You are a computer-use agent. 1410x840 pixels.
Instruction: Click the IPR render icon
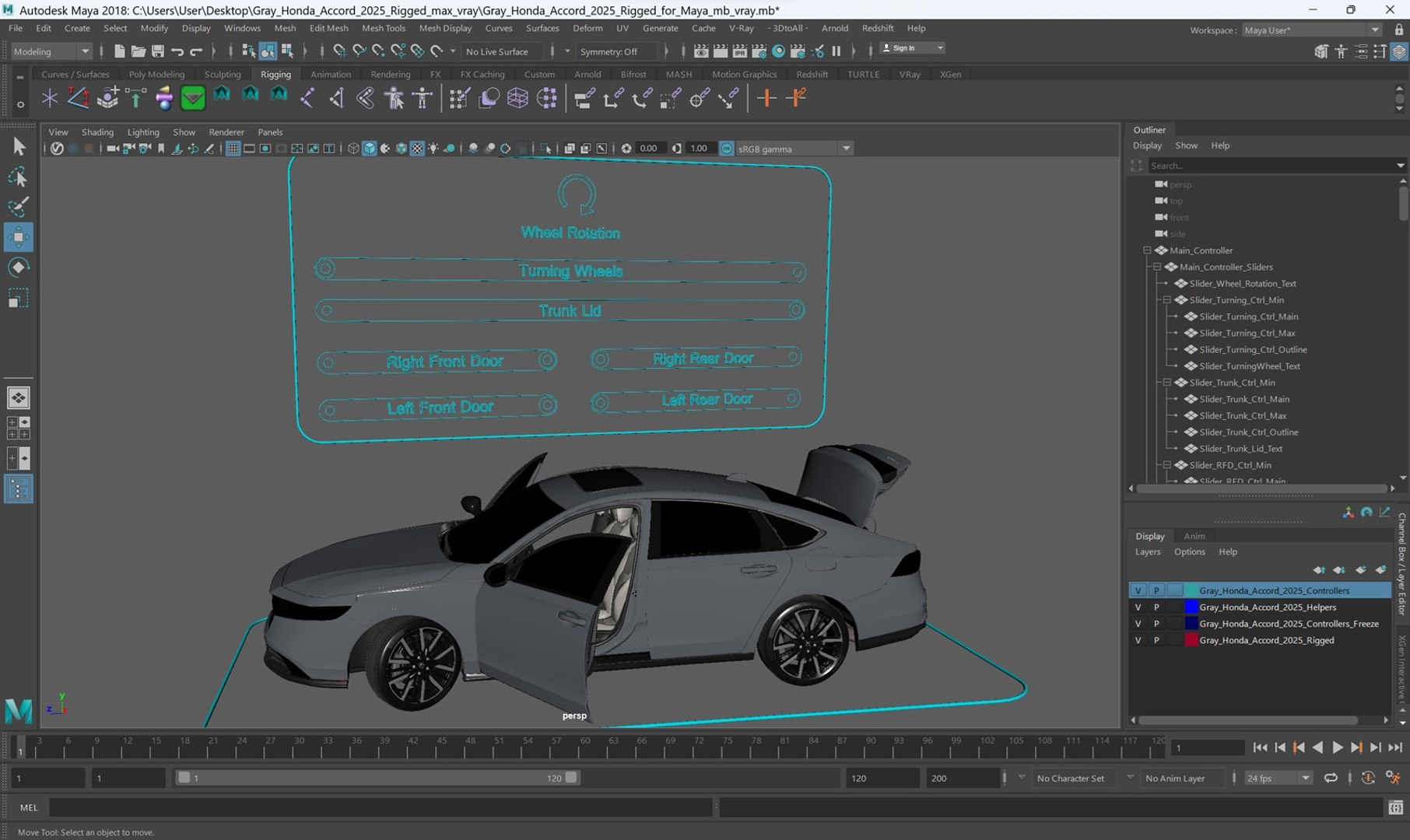pos(739,51)
